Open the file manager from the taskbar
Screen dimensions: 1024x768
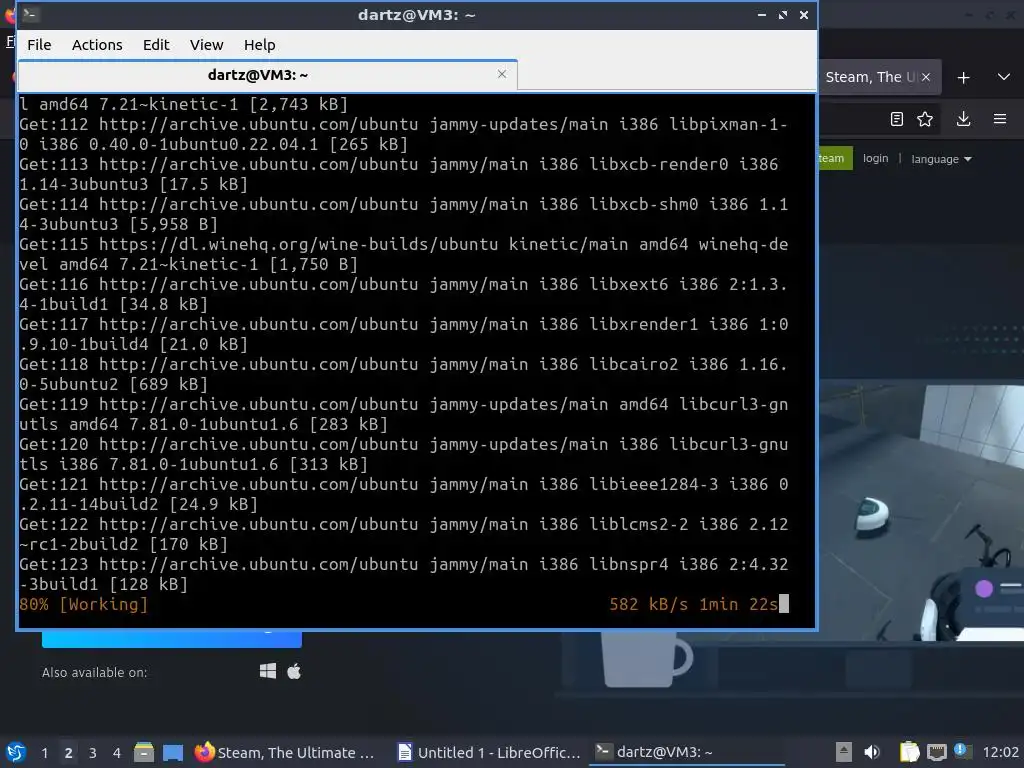(x=144, y=752)
